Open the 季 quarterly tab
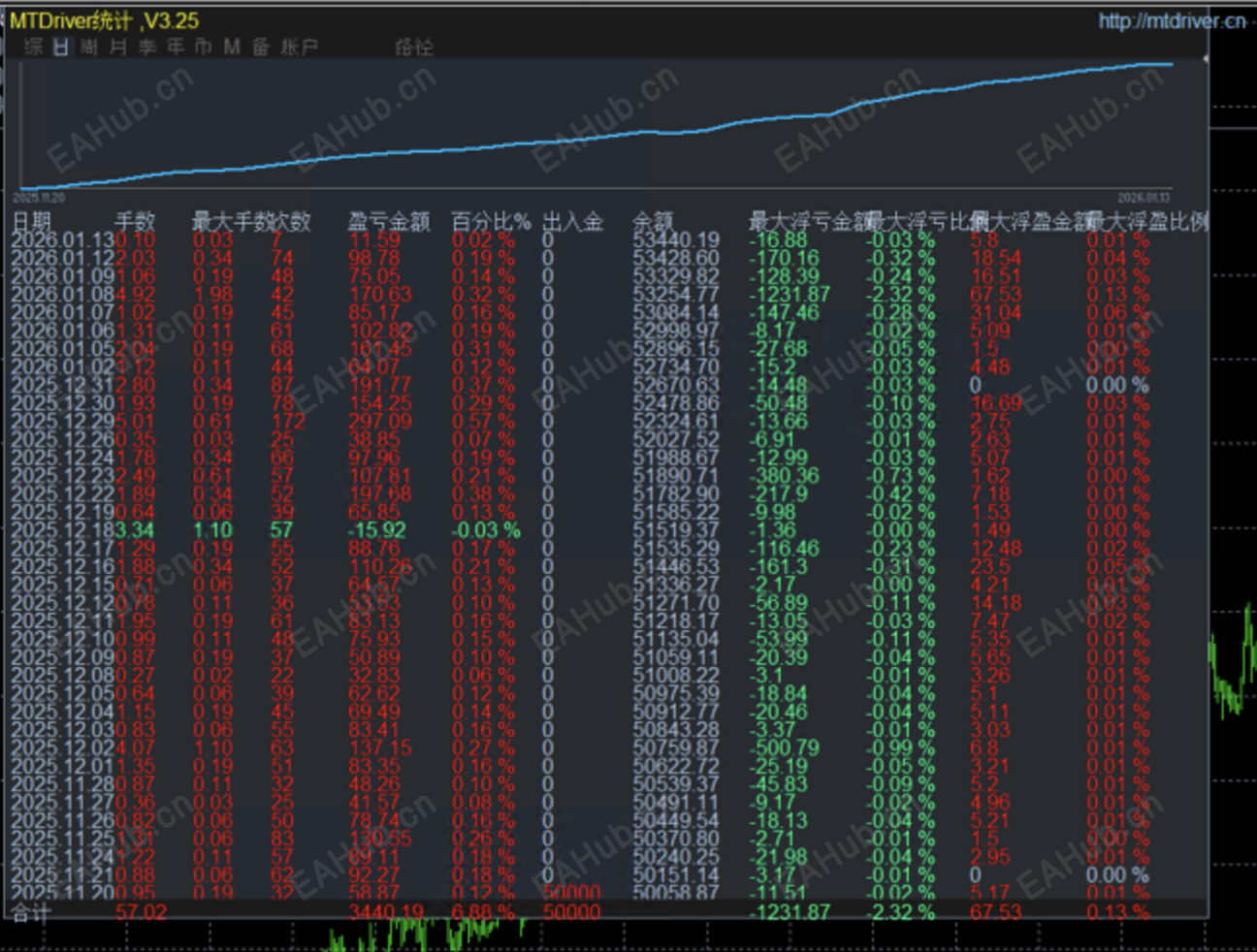Screen dimensions: 1257x952 click(146, 47)
